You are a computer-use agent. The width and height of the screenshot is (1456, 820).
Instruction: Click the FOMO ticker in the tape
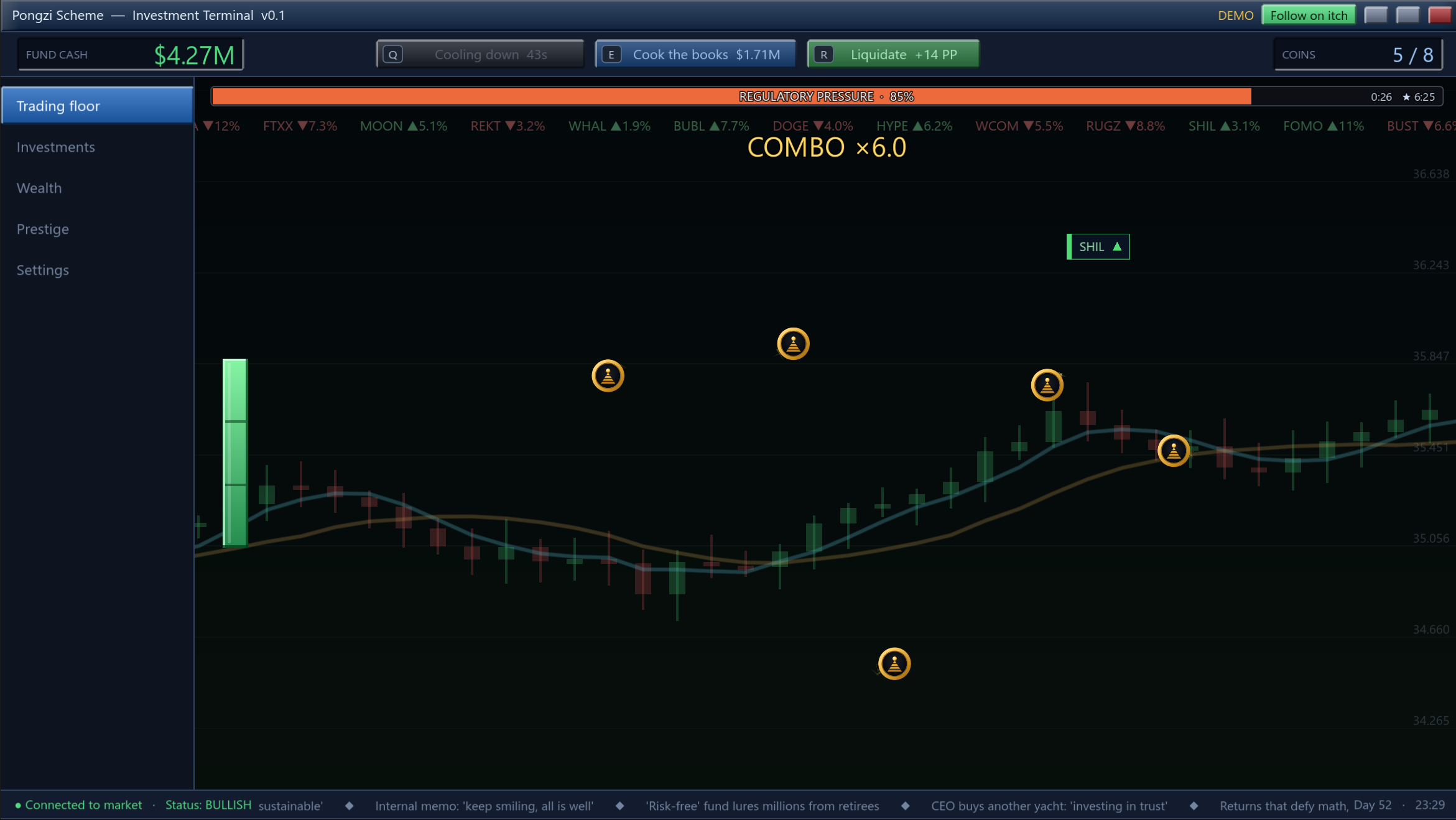click(x=1324, y=126)
